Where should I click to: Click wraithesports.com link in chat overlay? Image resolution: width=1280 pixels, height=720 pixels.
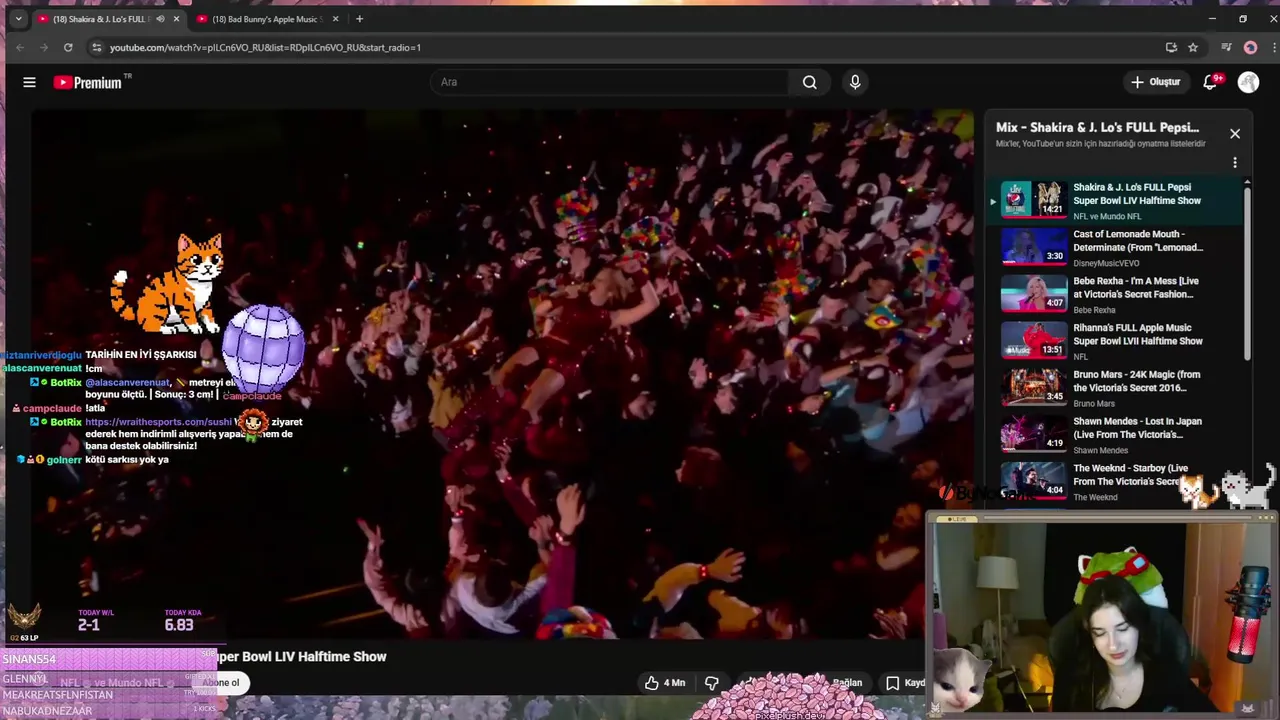(159, 422)
